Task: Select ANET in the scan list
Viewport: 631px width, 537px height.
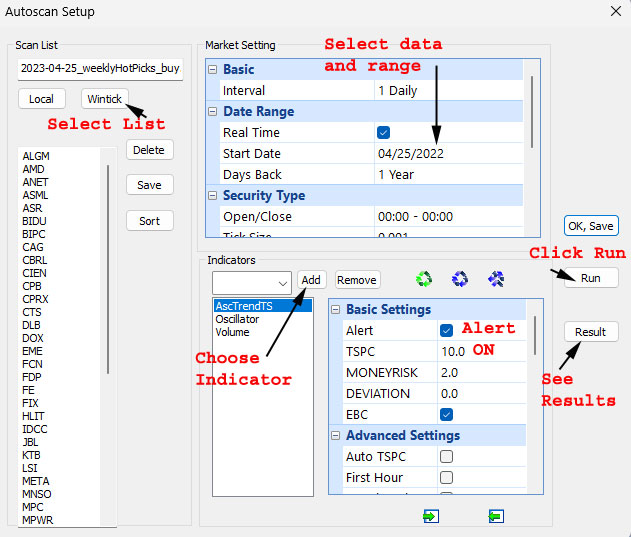Action: pos(35,182)
